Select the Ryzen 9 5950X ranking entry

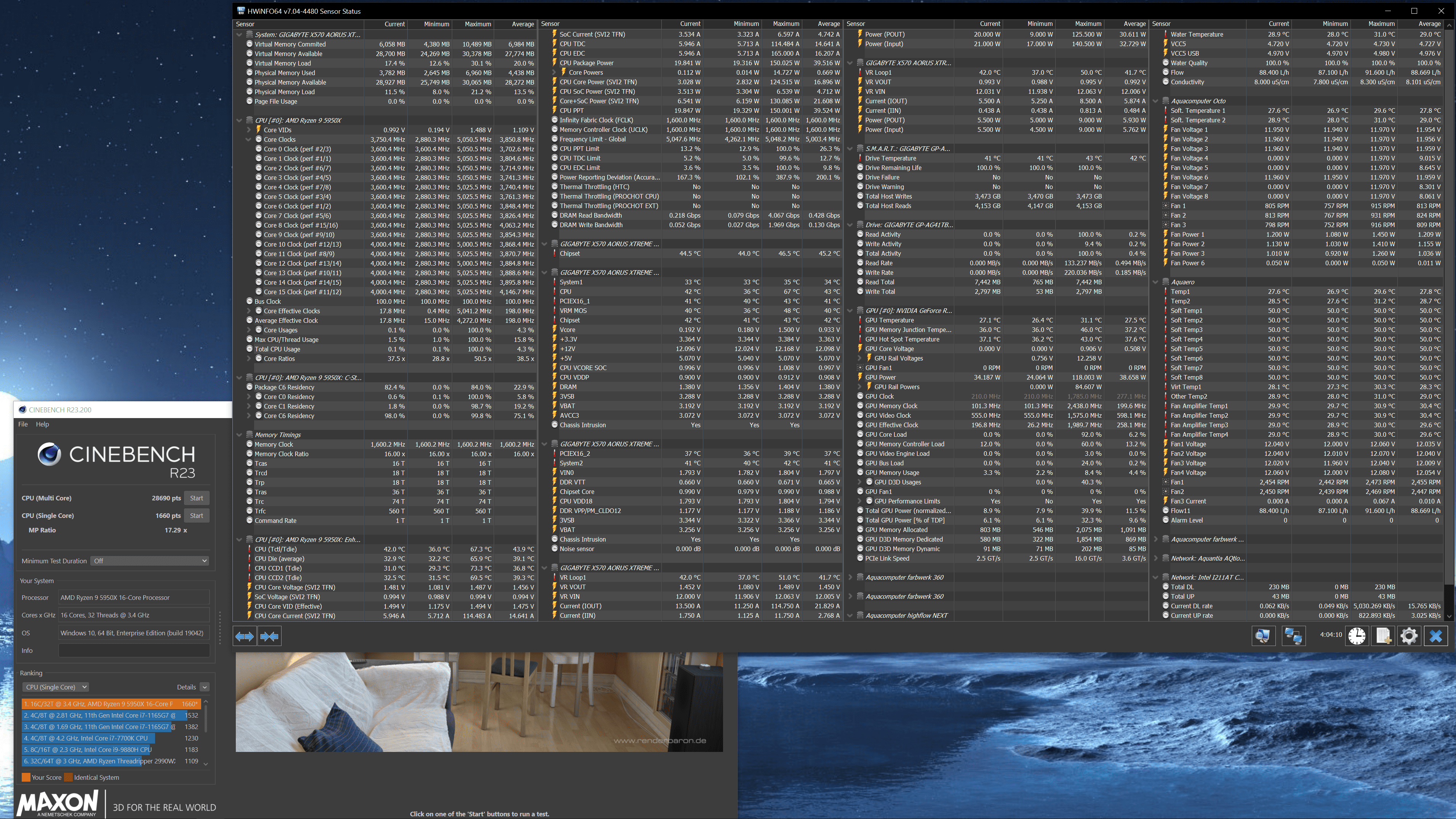click(111, 704)
